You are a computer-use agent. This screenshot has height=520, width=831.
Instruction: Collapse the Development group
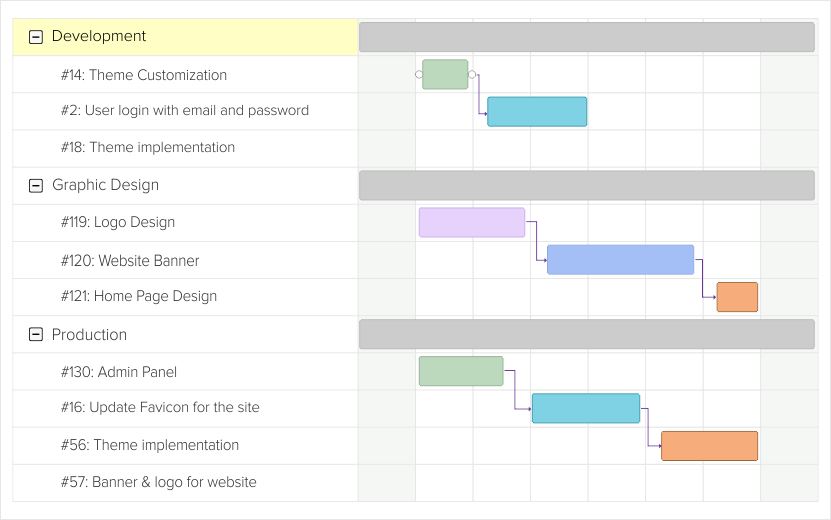tap(36, 37)
